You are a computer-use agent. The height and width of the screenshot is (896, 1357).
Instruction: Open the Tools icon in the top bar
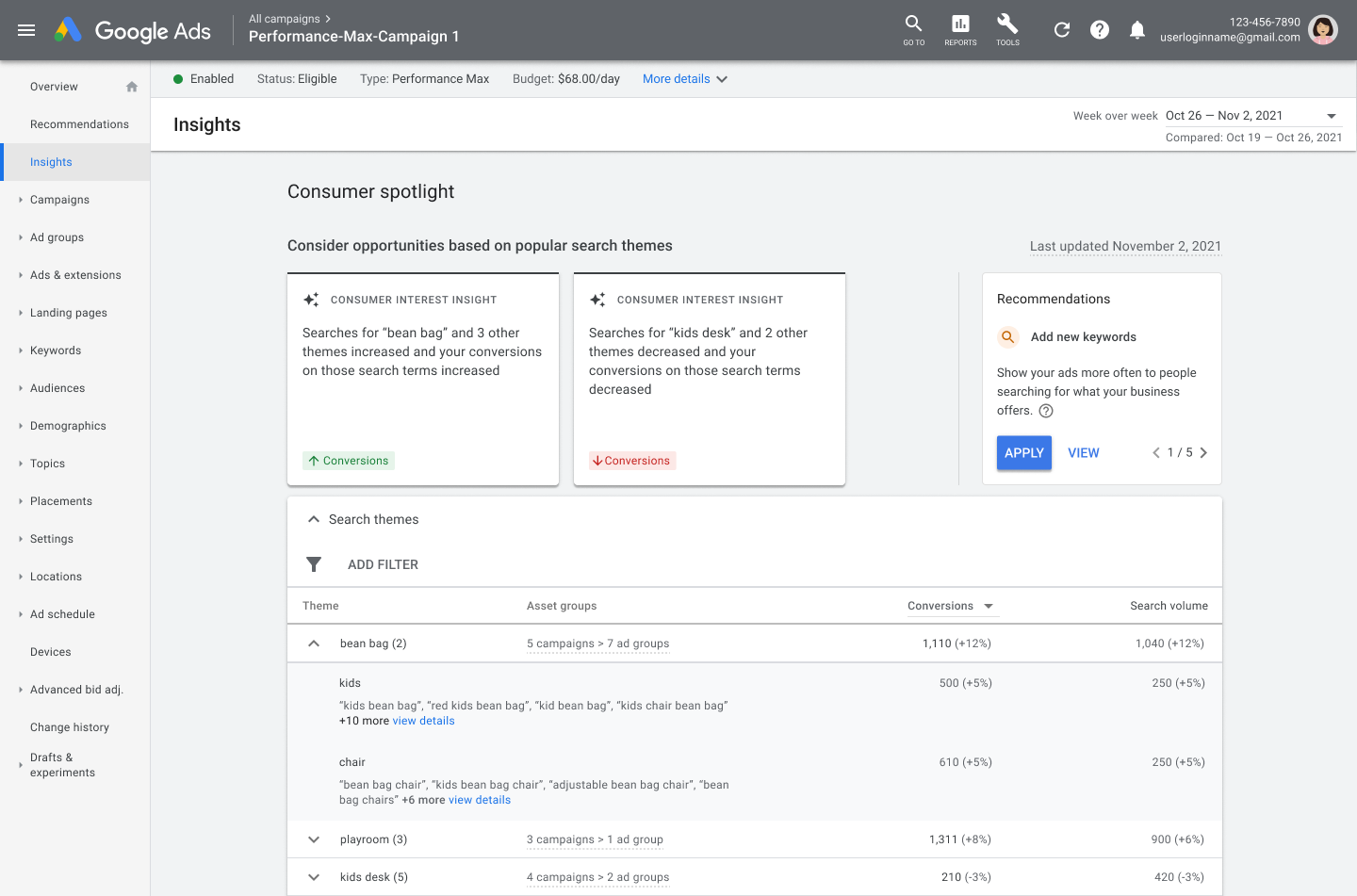click(x=1007, y=29)
